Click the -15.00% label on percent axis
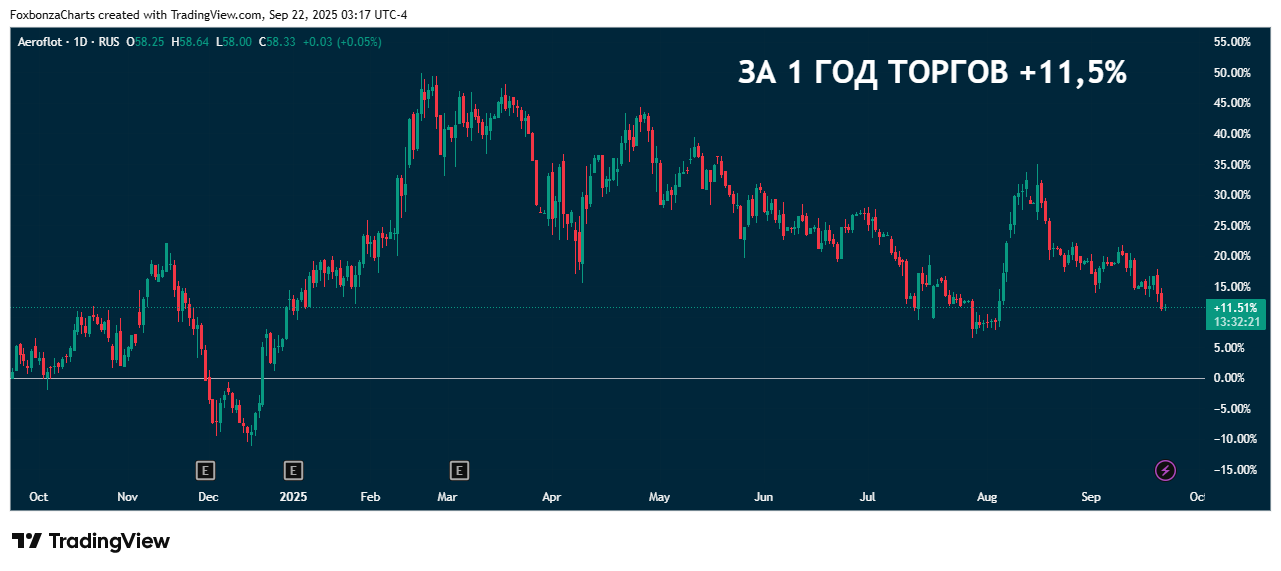This screenshot has height=571, width=1281. (1229, 470)
